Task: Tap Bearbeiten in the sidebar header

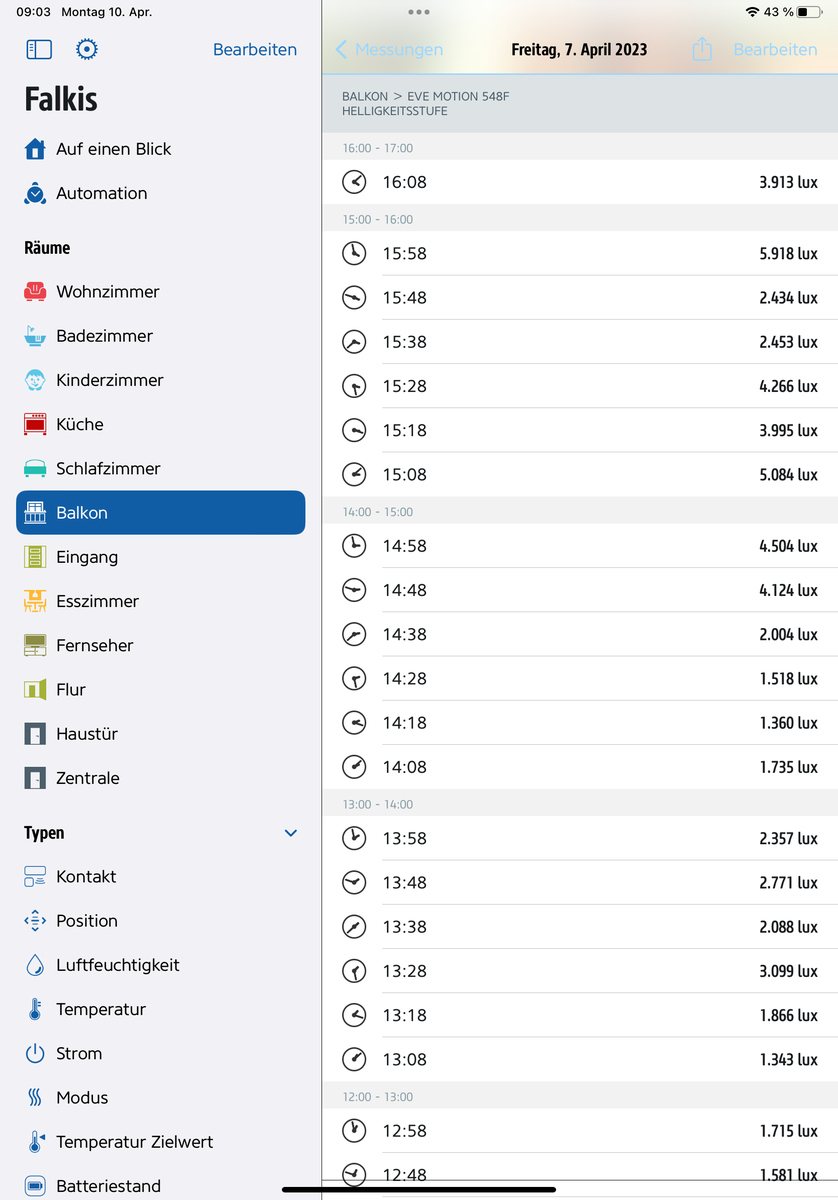Action: pyautogui.click(x=254, y=49)
